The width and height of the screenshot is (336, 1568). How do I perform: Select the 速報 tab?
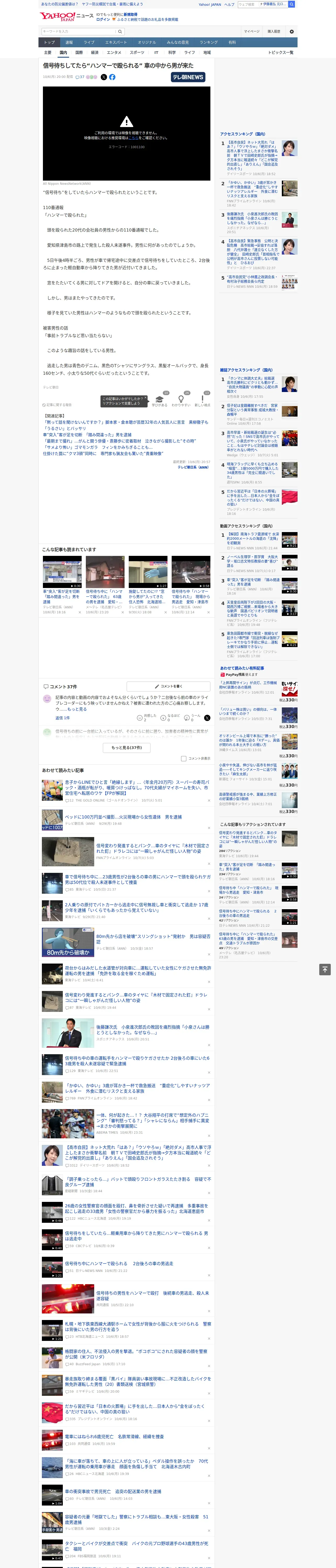click(x=69, y=42)
